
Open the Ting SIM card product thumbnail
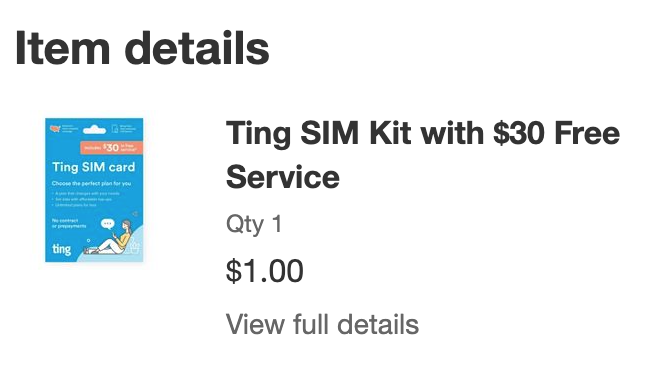pos(94,190)
